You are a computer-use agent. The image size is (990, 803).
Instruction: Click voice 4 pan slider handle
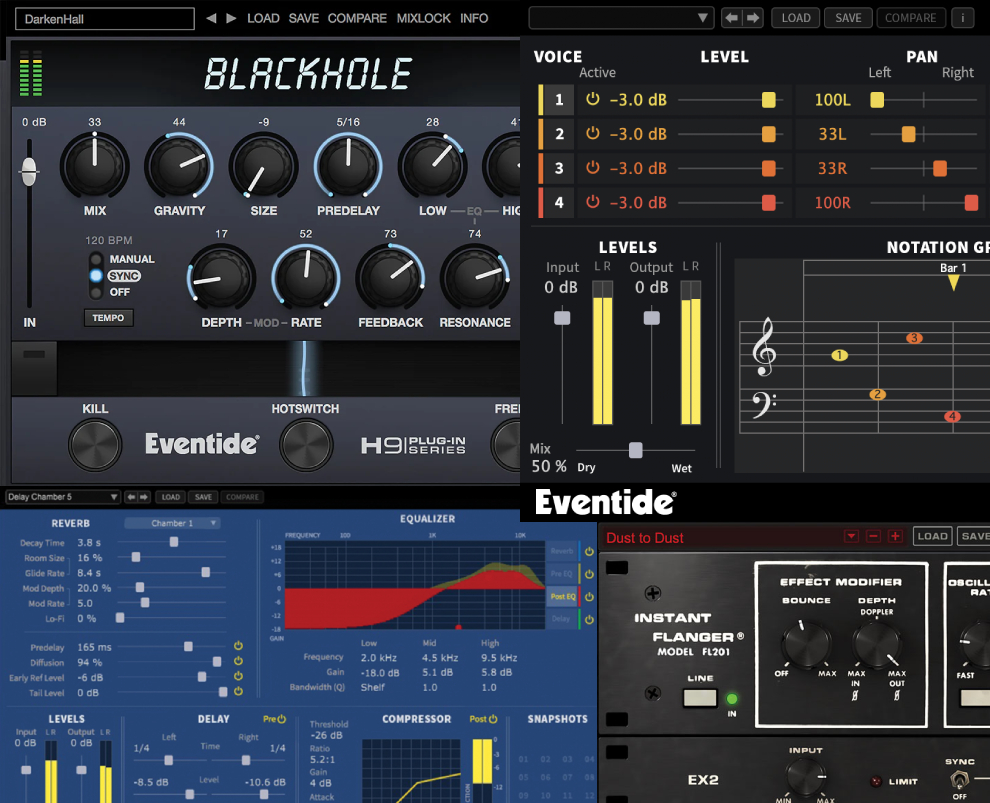pyautogui.click(x=971, y=202)
